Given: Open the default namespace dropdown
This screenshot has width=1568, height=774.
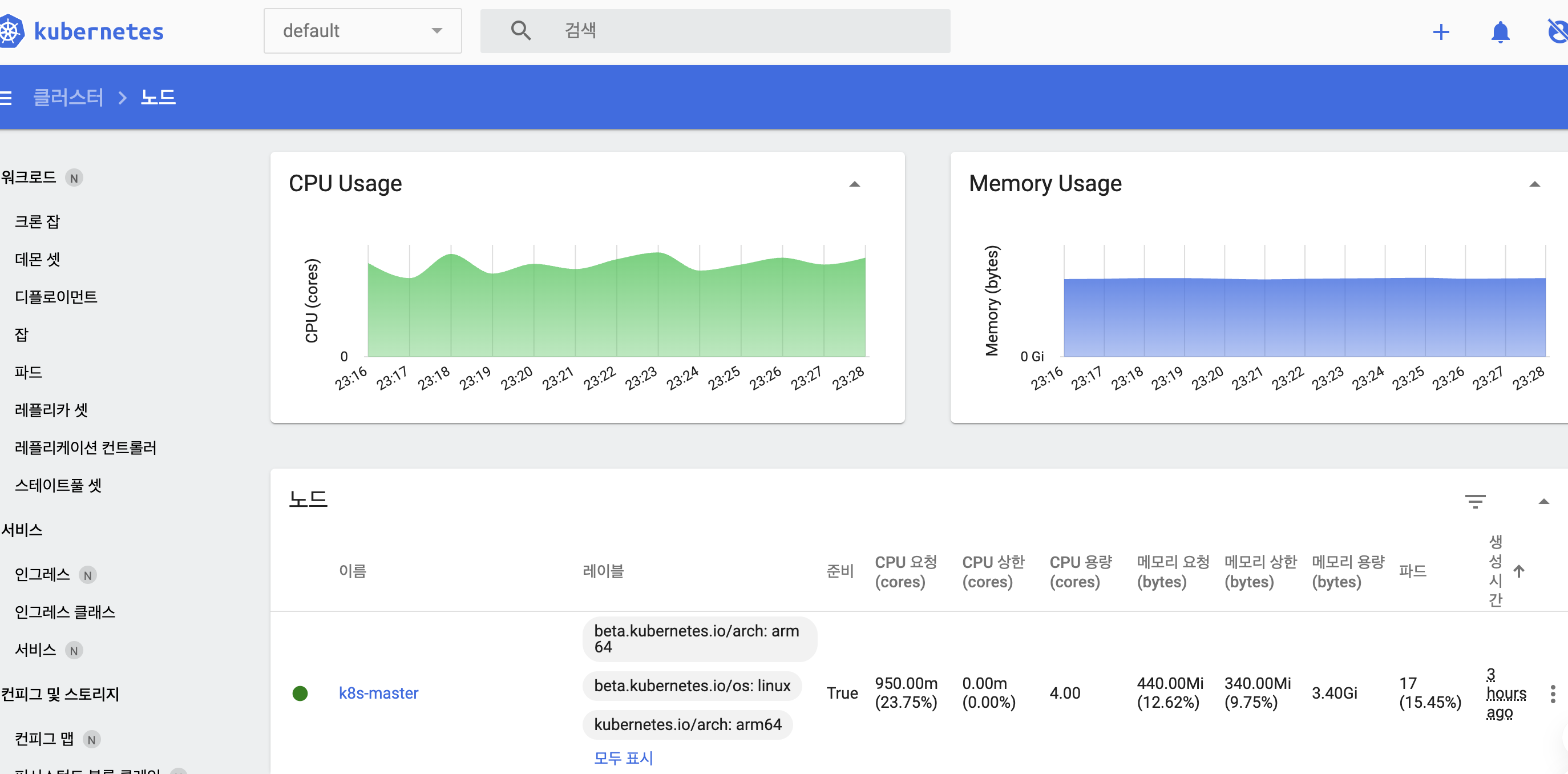Looking at the screenshot, I should [x=362, y=30].
